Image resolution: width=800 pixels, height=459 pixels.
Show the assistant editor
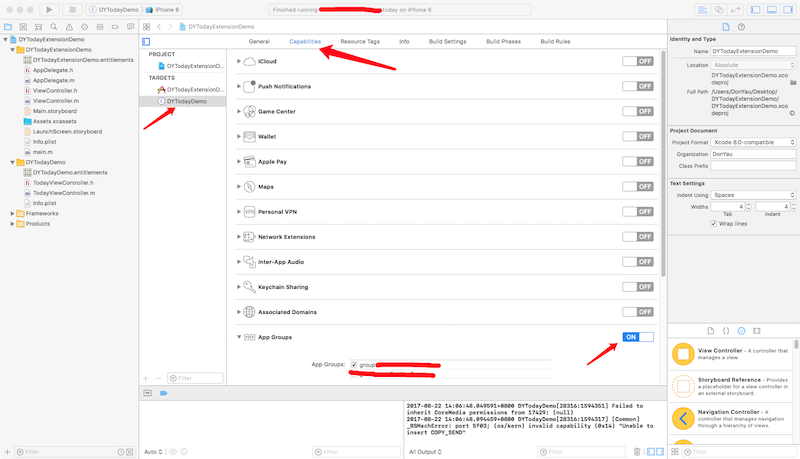719,10
